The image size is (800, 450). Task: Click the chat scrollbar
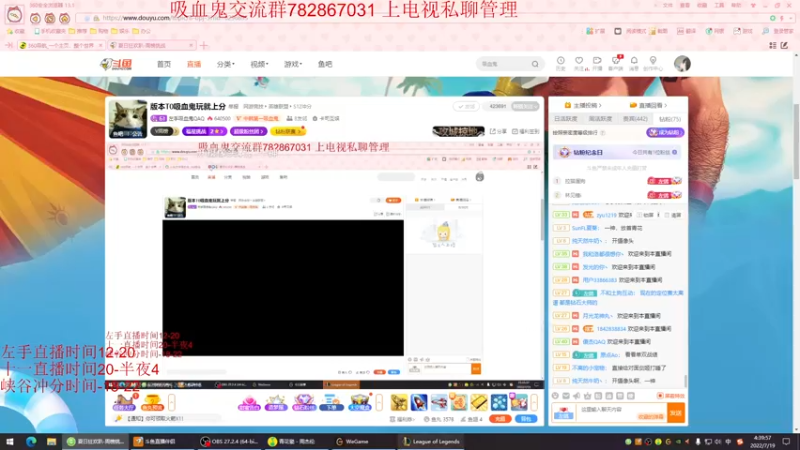pyautogui.click(x=685, y=381)
